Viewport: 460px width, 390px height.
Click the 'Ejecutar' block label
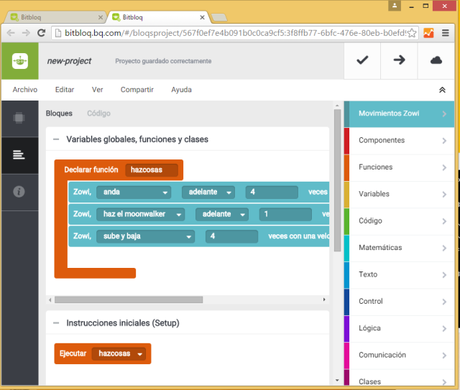(x=73, y=354)
